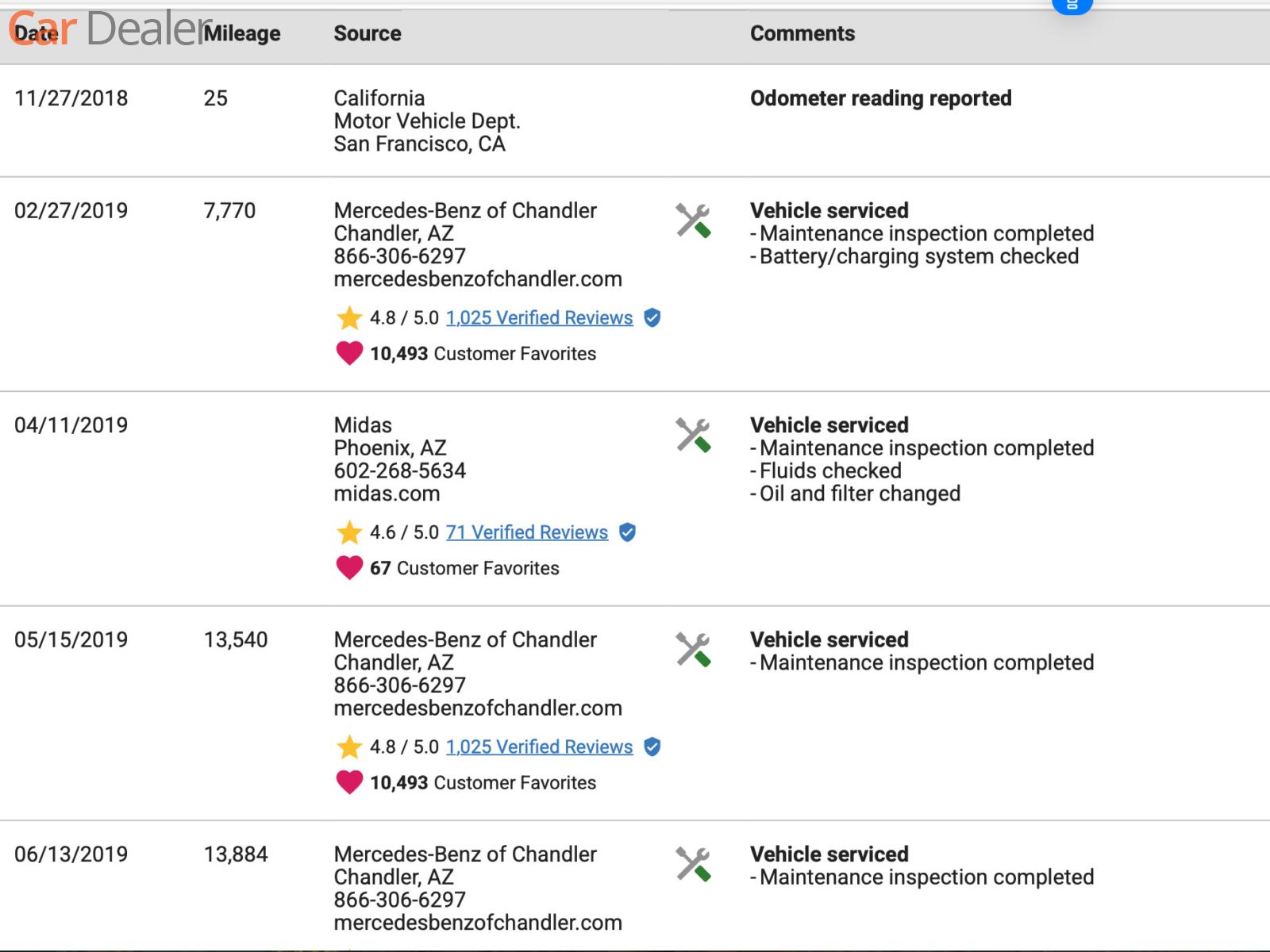Click verified shield badge in 05/15/2019 row
This screenshot has width=1270, height=952.
652,747
